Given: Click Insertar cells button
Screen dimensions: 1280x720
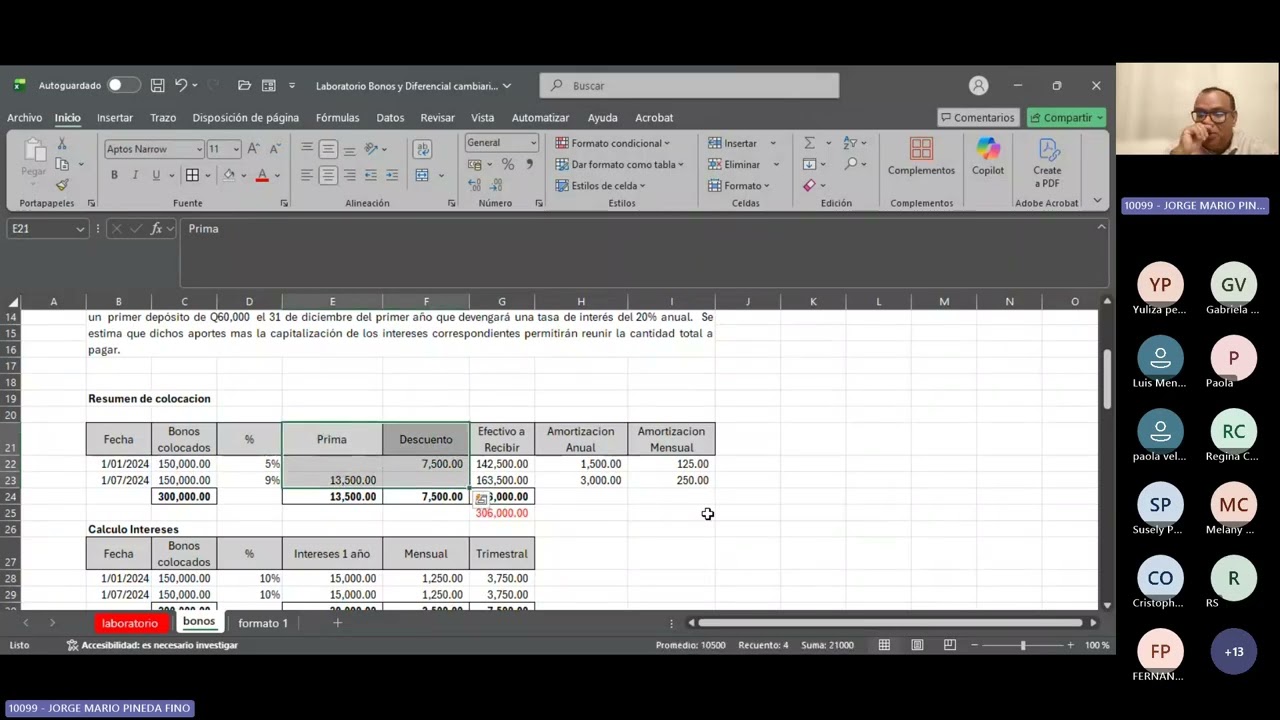Looking at the screenshot, I should tap(733, 143).
